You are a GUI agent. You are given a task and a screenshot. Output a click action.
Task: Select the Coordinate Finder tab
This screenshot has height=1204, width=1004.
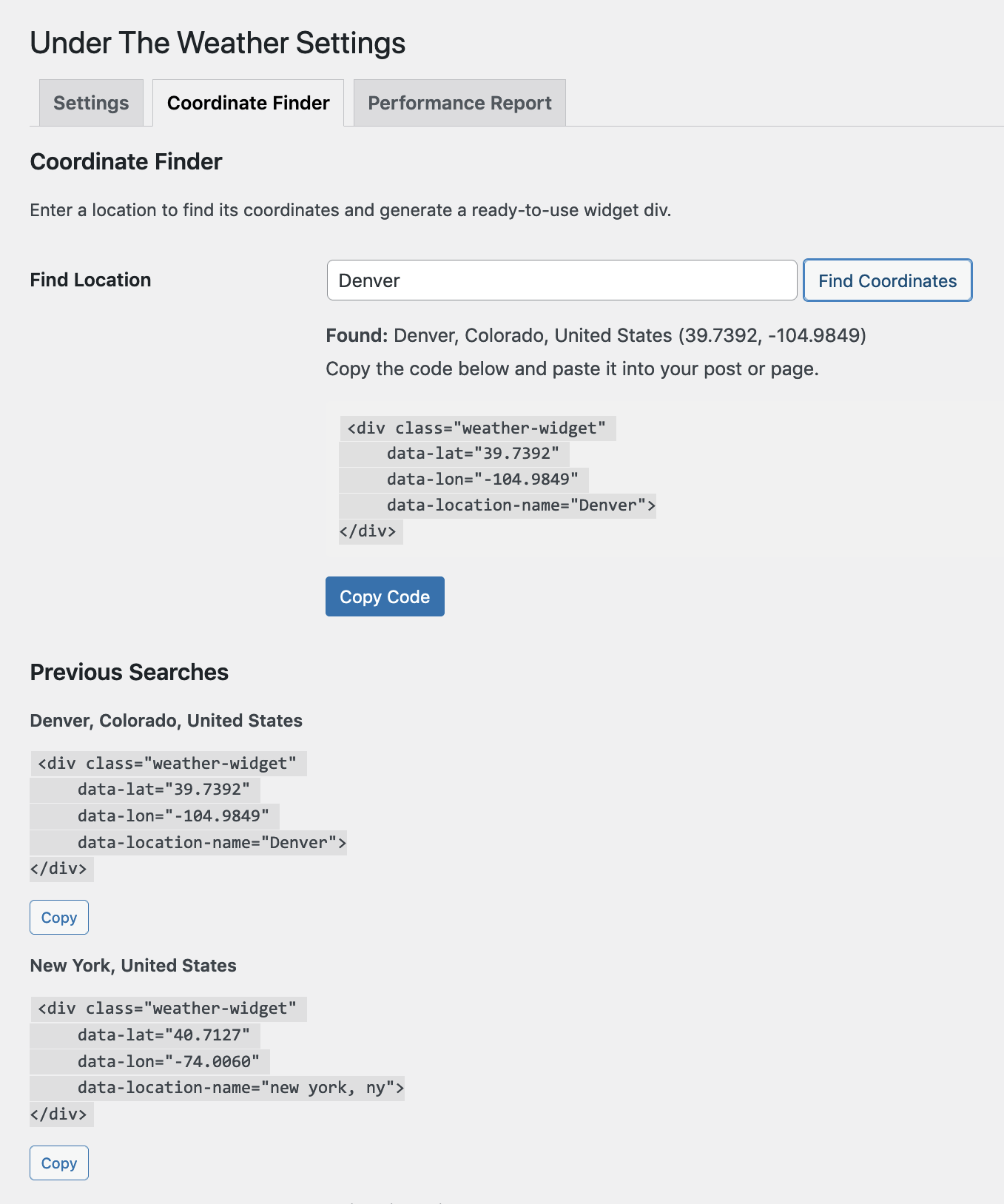(248, 103)
